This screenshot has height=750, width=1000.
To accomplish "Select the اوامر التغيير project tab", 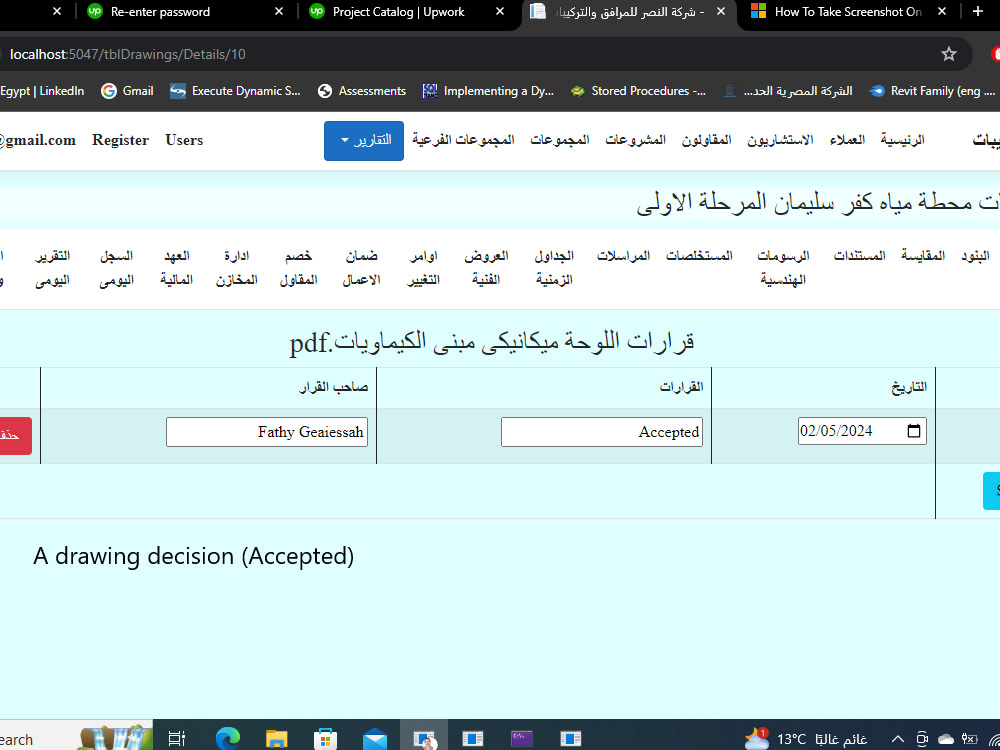I will point(423,267).
